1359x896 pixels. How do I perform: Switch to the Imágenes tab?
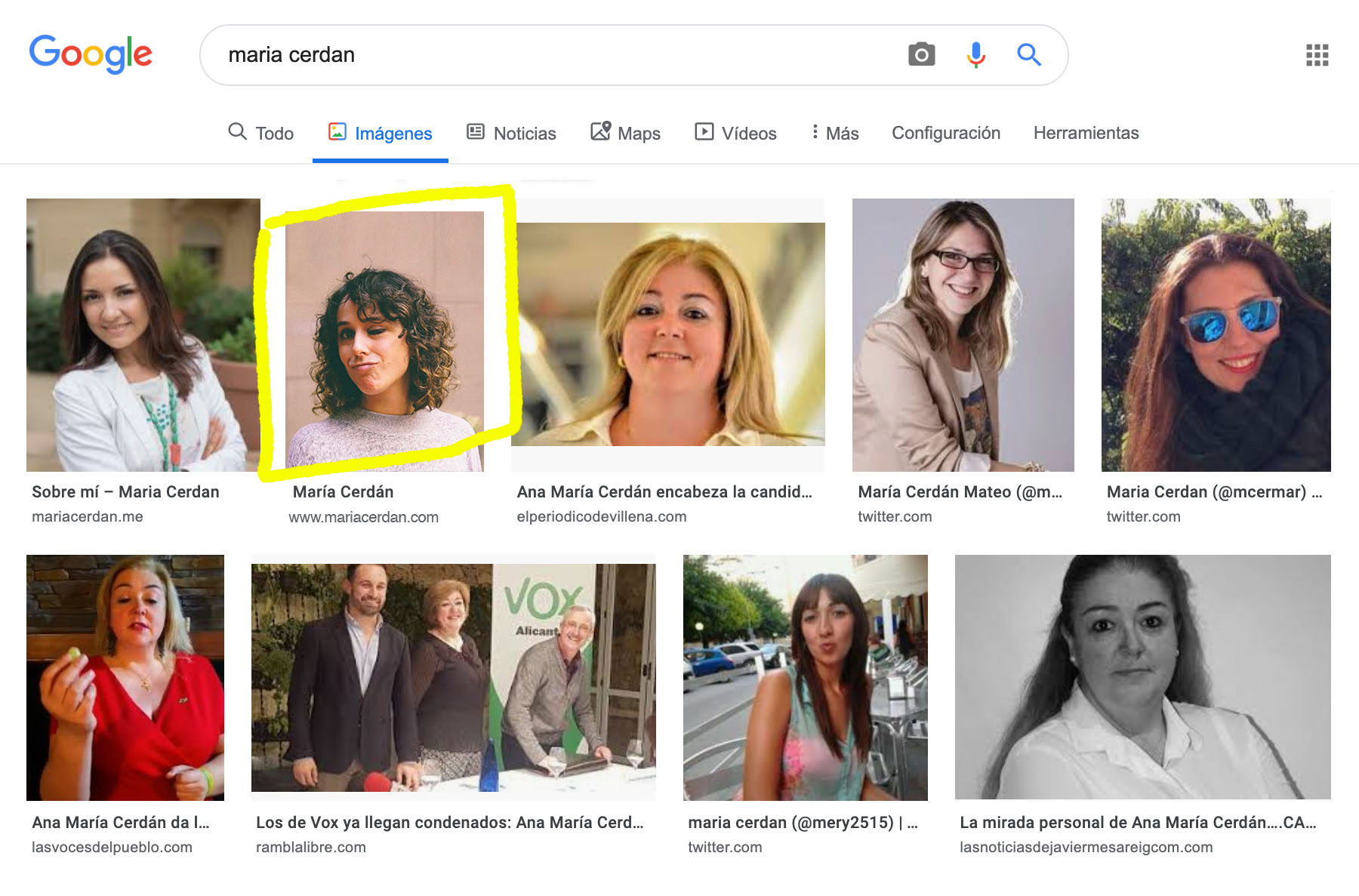pos(393,133)
